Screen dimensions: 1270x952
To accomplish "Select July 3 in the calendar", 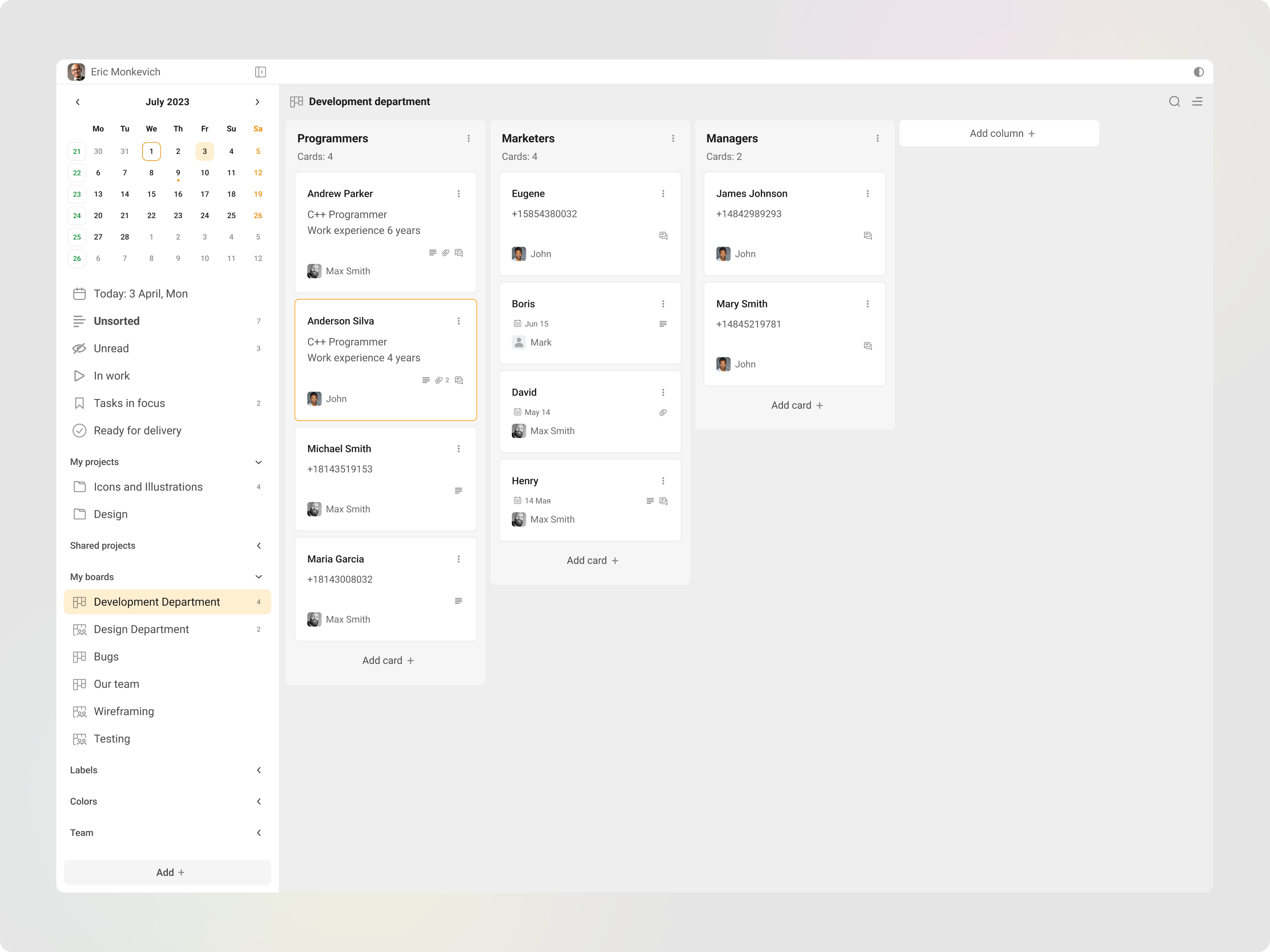I will point(204,151).
